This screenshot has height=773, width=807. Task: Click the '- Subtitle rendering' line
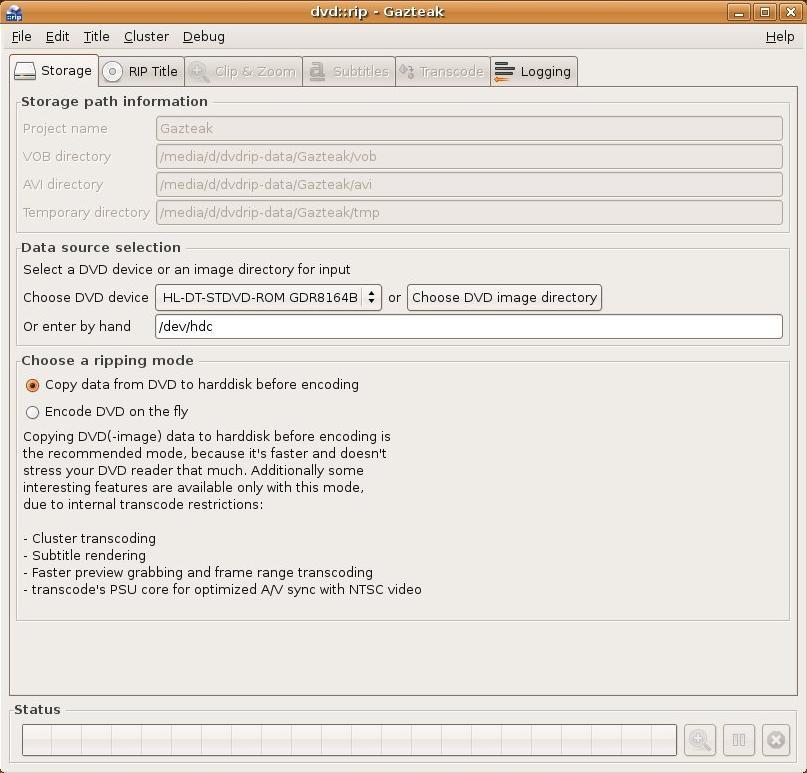coord(84,555)
